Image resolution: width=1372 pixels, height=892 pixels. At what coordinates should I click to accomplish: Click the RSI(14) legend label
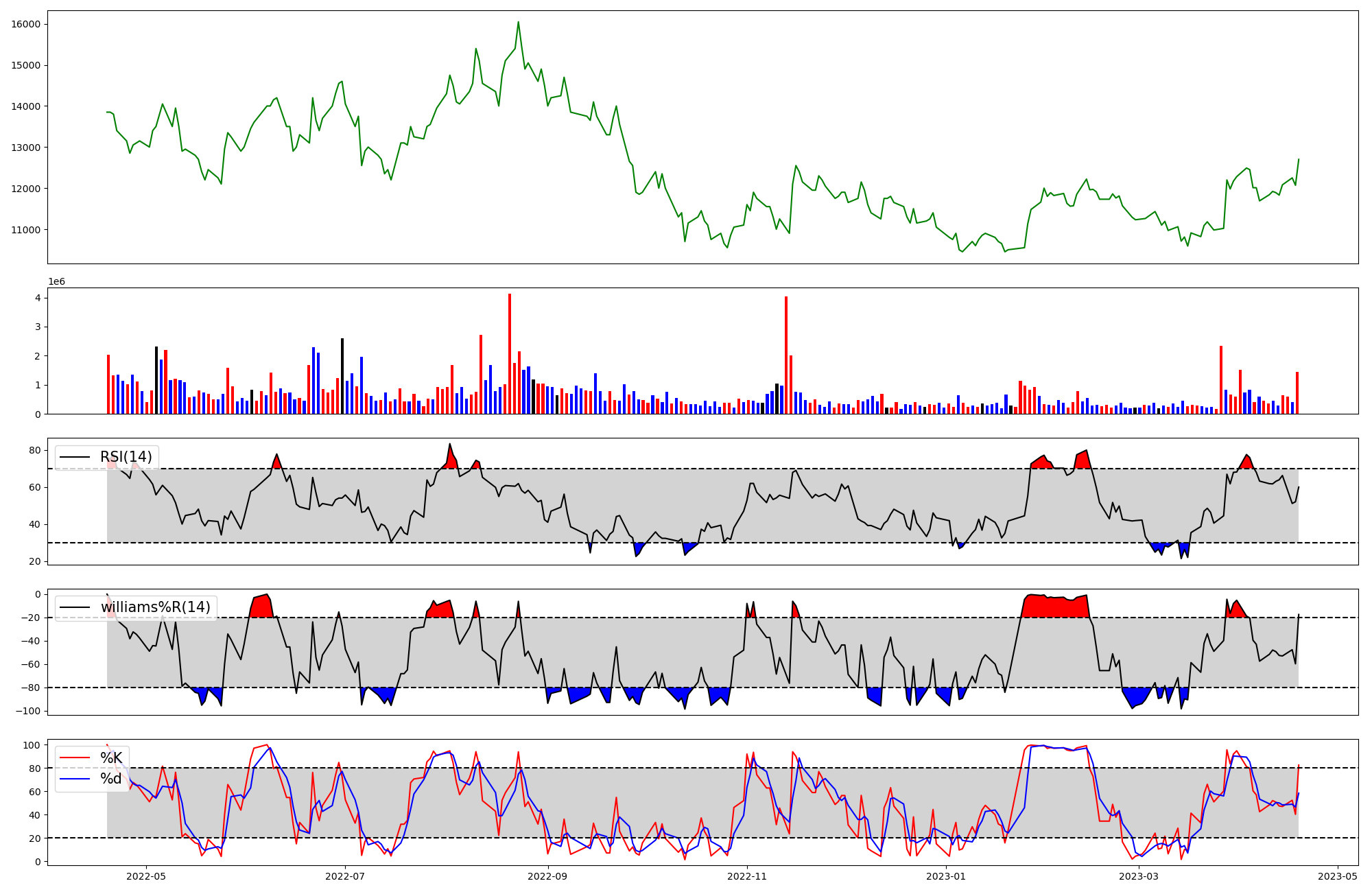point(126,457)
